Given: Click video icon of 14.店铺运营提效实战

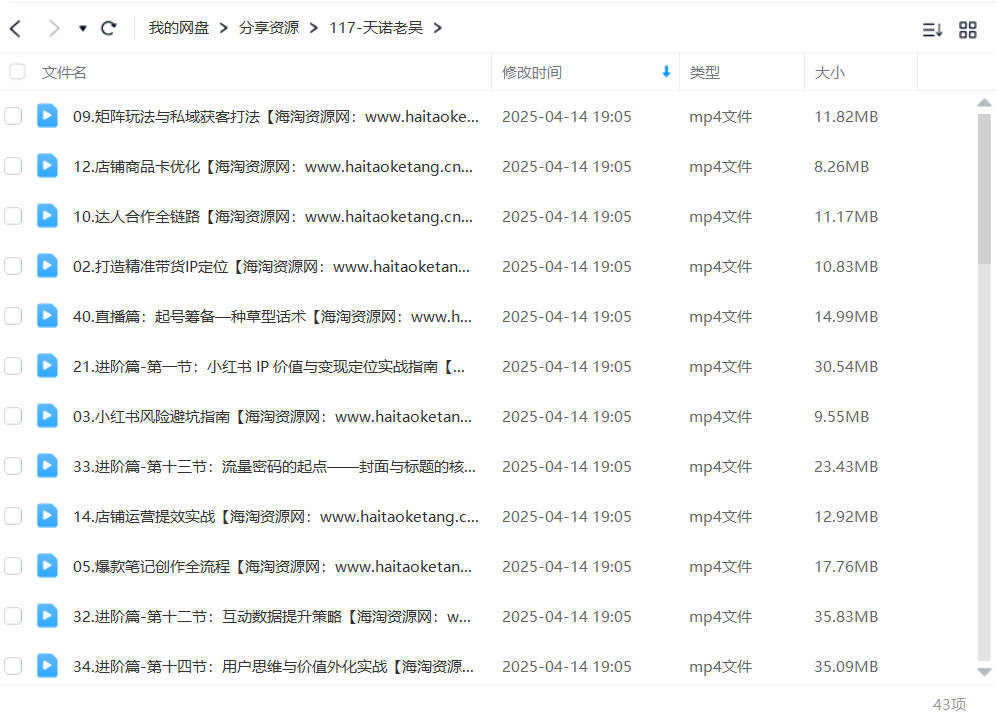Looking at the screenshot, I should click(x=47, y=515).
